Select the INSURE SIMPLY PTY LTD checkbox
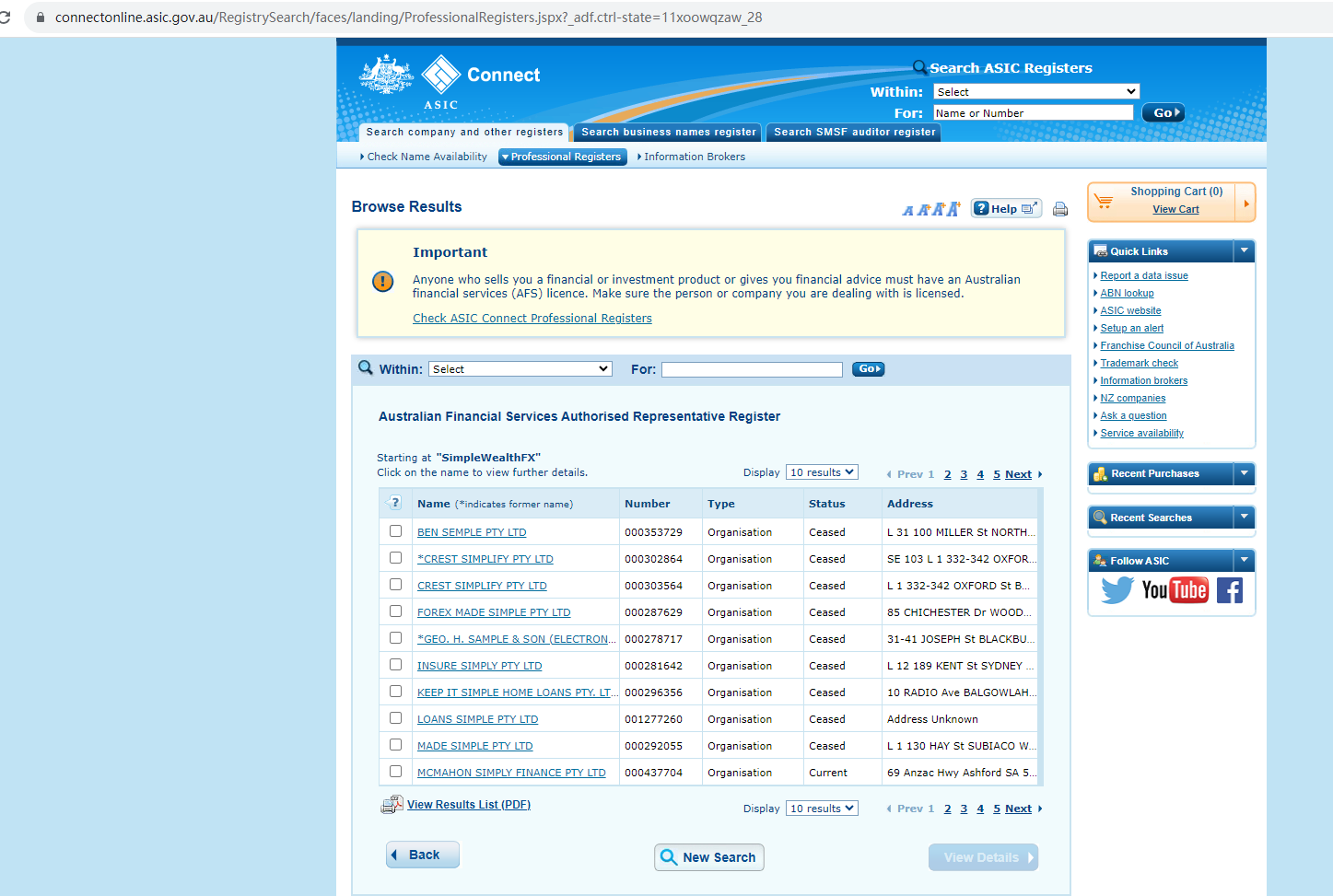 point(395,665)
